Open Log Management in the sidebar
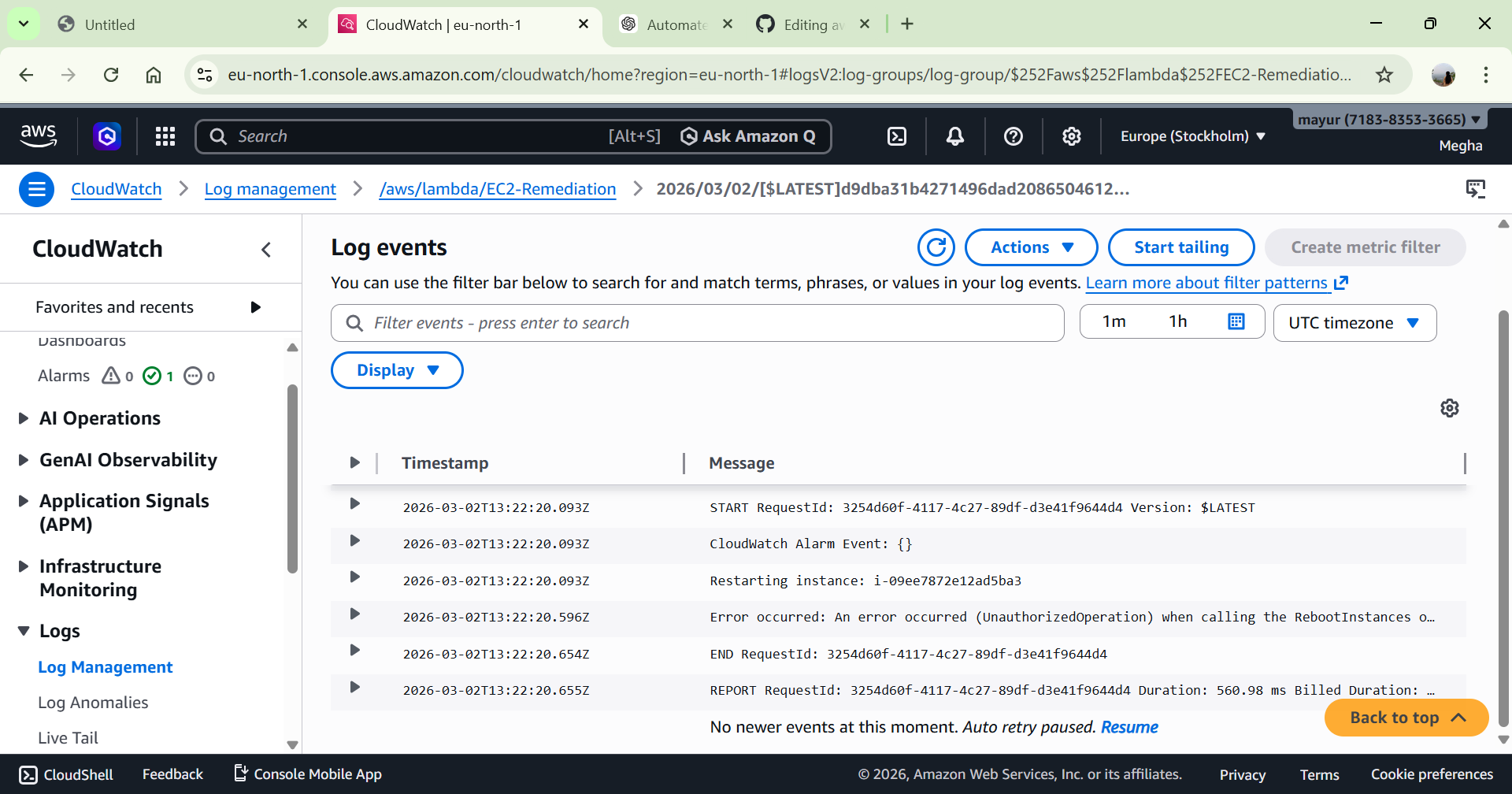The height and width of the screenshot is (794, 1512). (x=106, y=667)
